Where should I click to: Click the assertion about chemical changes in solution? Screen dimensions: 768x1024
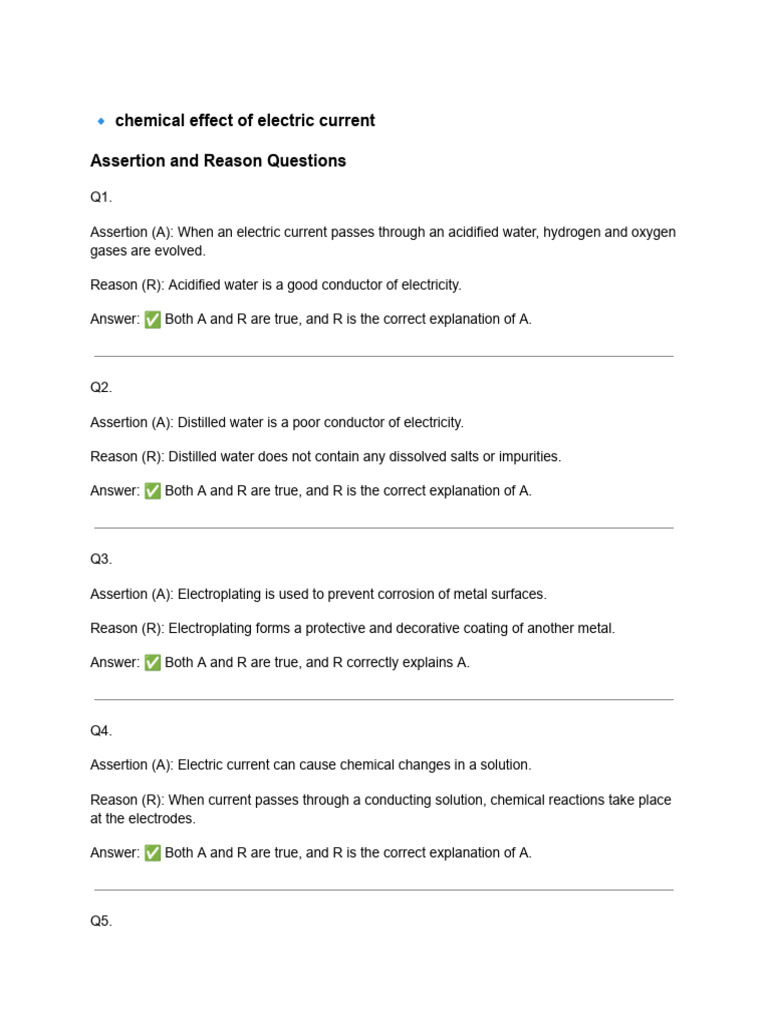coord(311,765)
